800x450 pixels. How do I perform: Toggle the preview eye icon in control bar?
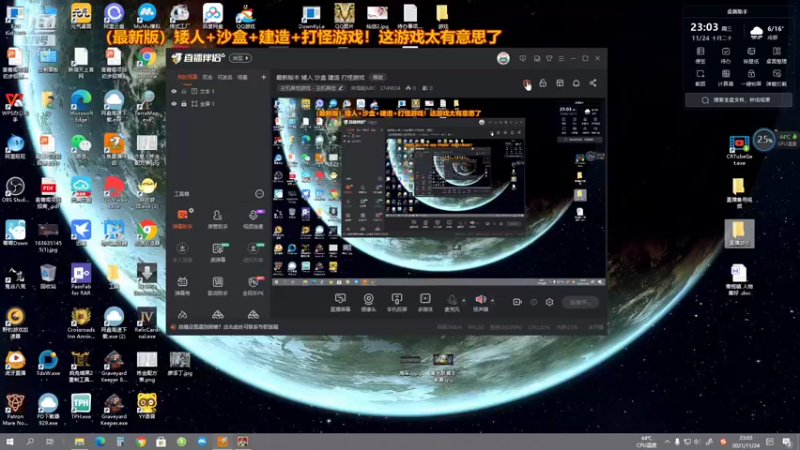533,302
